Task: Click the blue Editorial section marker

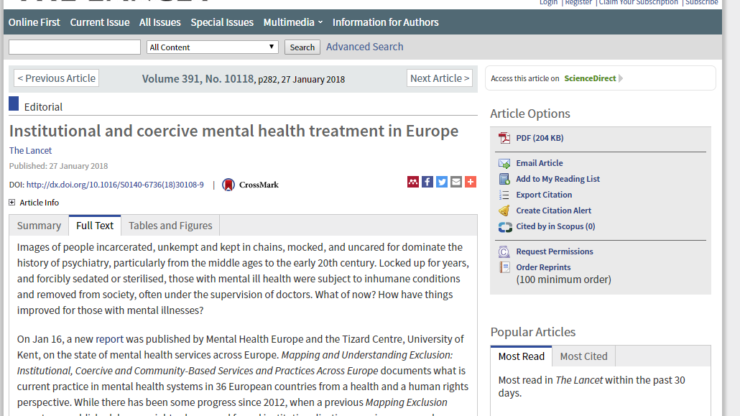Action: tap(14, 103)
